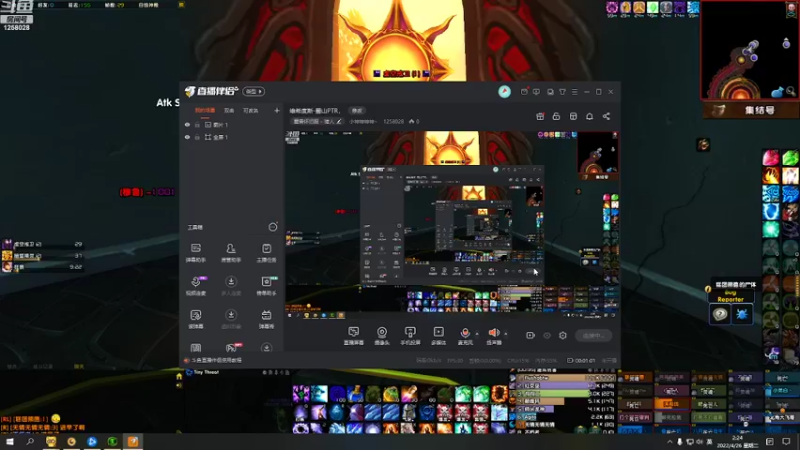800x450 pixels.
Task: Open the 读弹幕 read-danmaku tool
Action: 195,319
